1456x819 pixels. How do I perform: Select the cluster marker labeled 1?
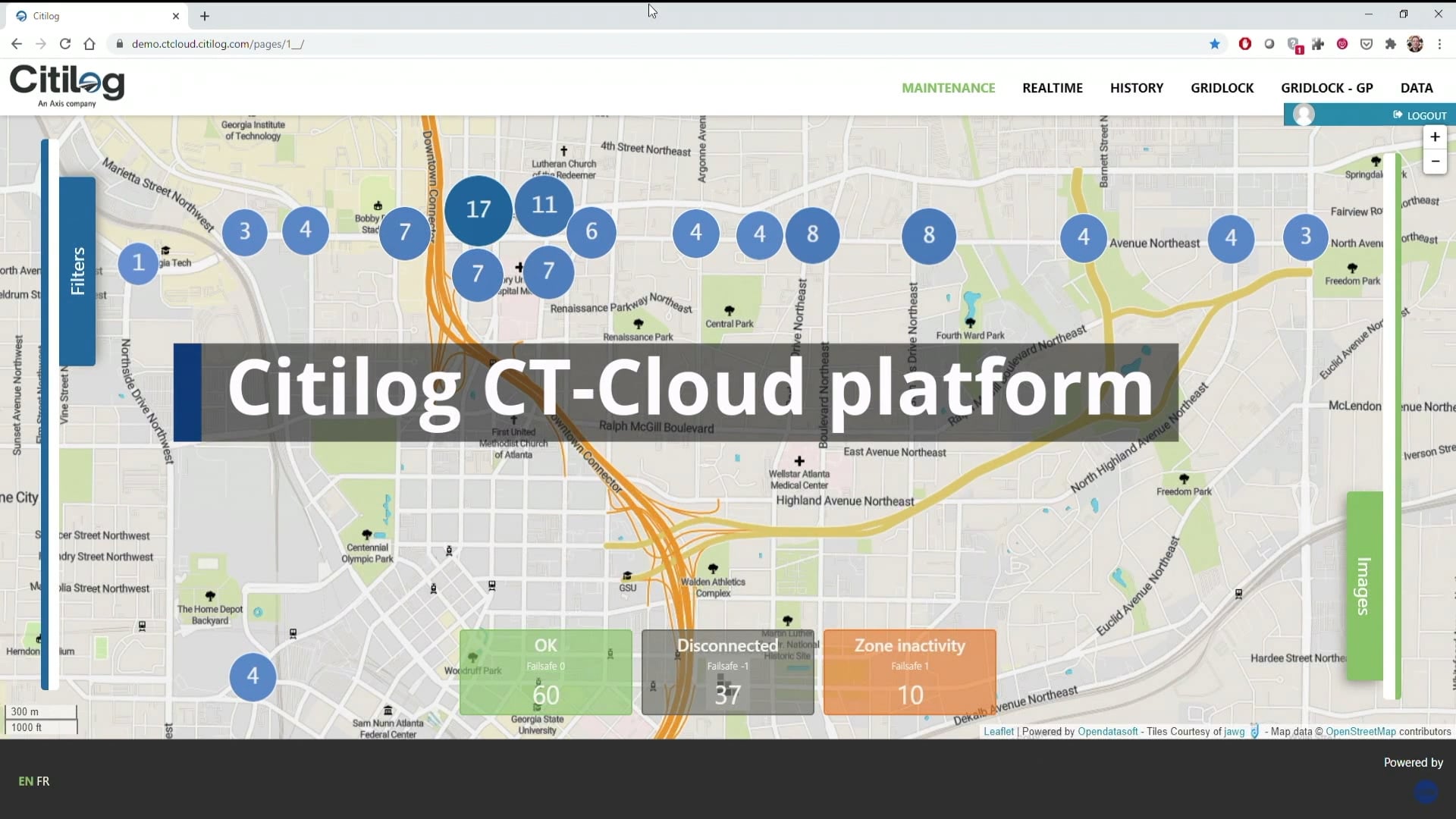(138, 263)
